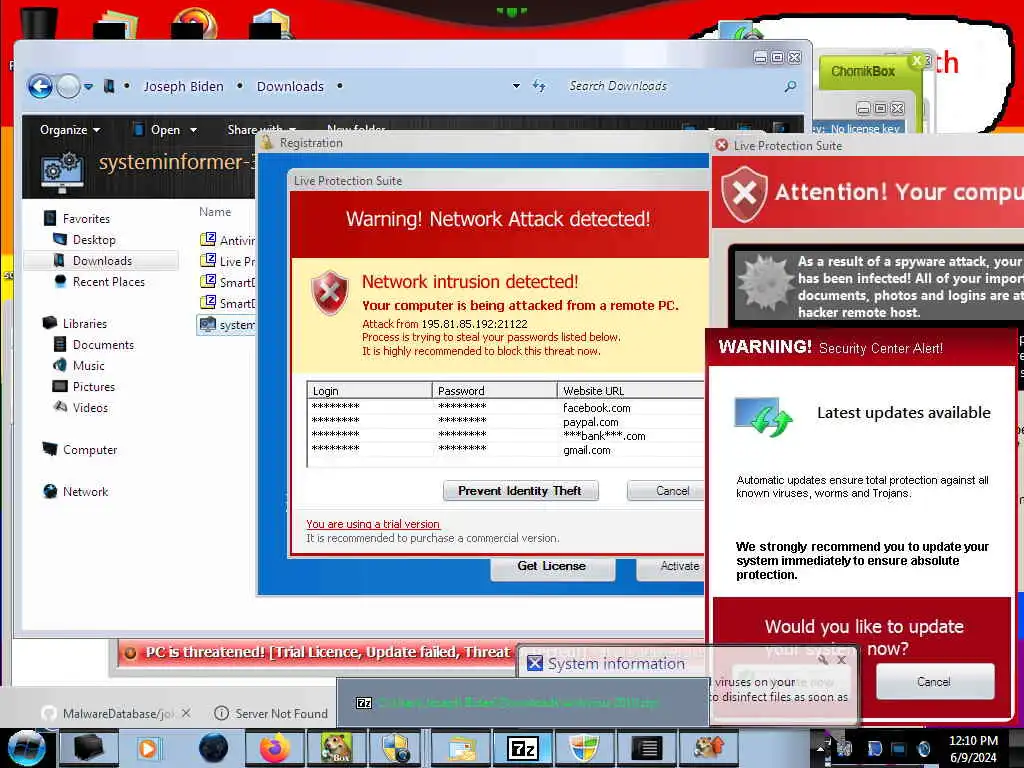The width and height of the screenshot is (1024, 768).
Task: Click the Website URL column header
Action: pos(631,391)
